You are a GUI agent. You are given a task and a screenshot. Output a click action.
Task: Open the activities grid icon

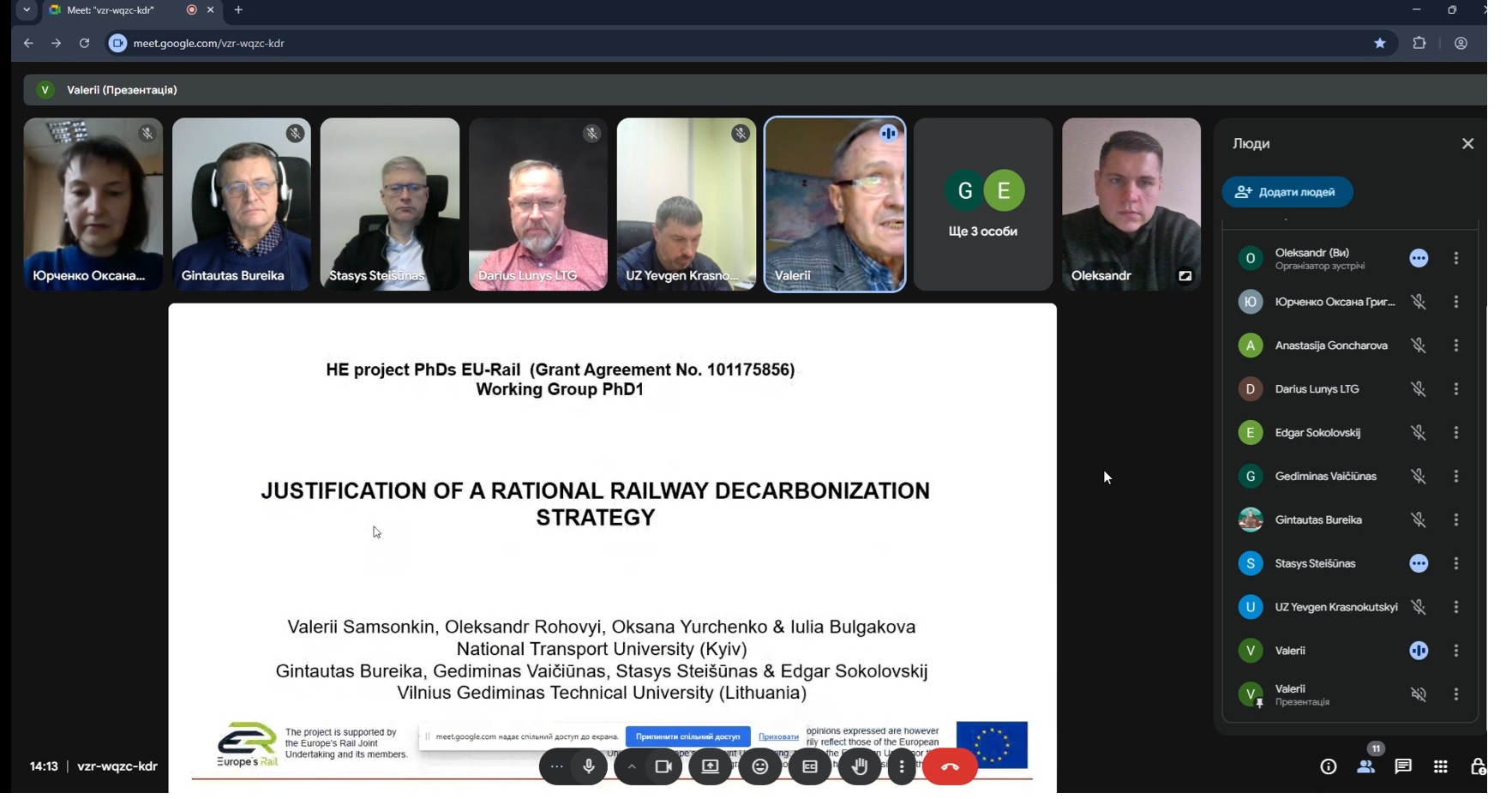(1441, 766)
